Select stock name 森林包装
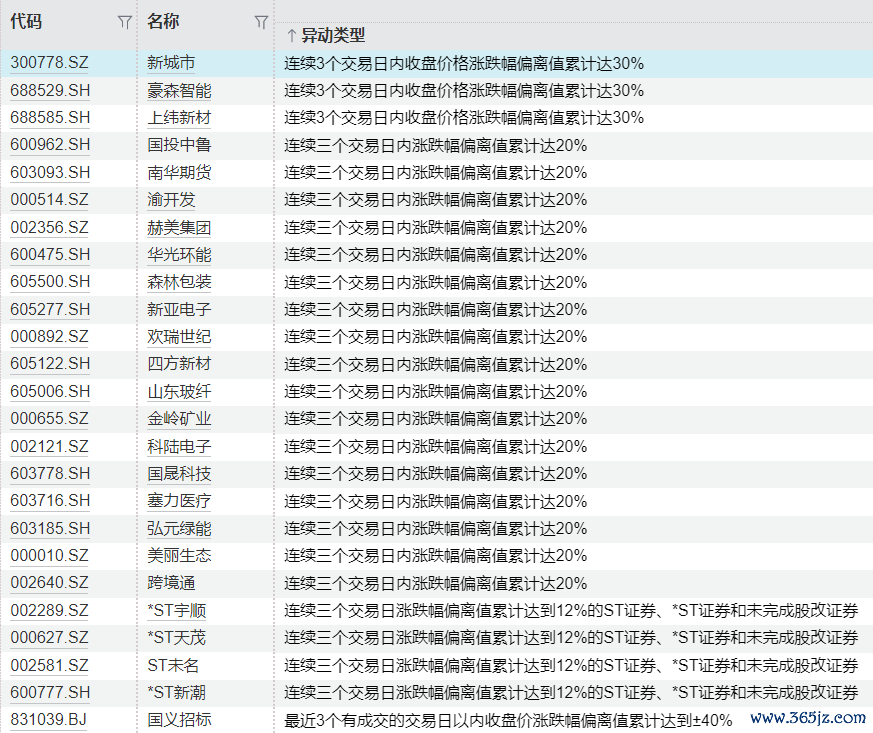This screenshot has width=873, height=733. [179, 282]
